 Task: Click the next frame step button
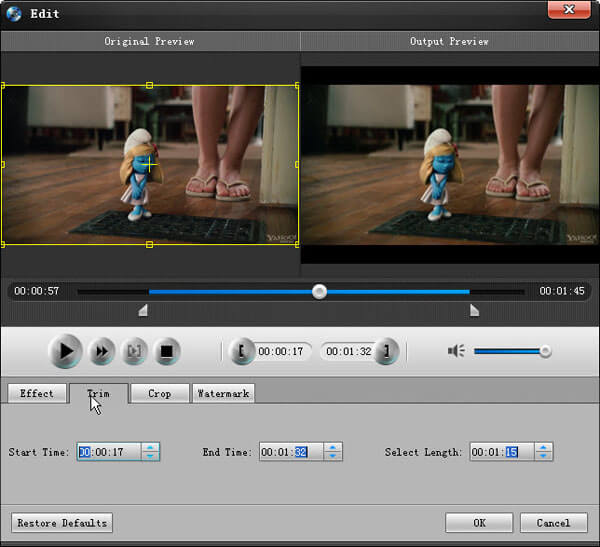point(134,351)
